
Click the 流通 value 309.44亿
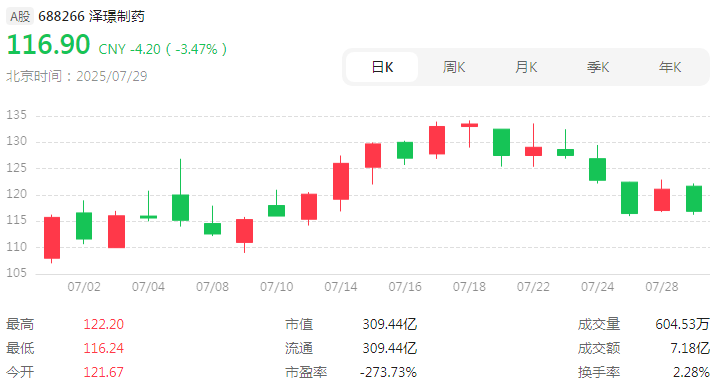390,348
